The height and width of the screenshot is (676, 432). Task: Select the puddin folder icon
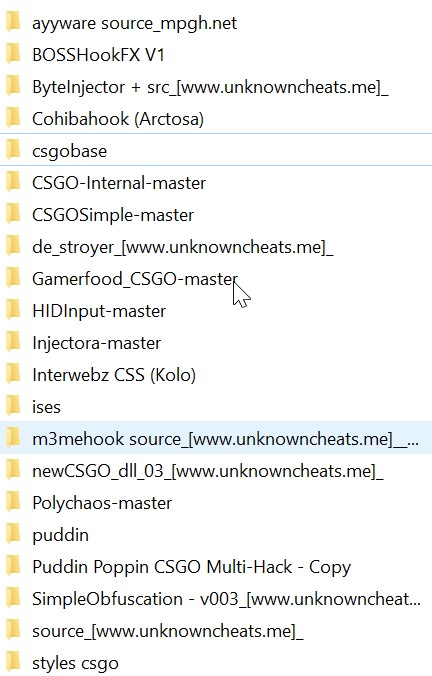pyautogui.click(x=13, y=534)
